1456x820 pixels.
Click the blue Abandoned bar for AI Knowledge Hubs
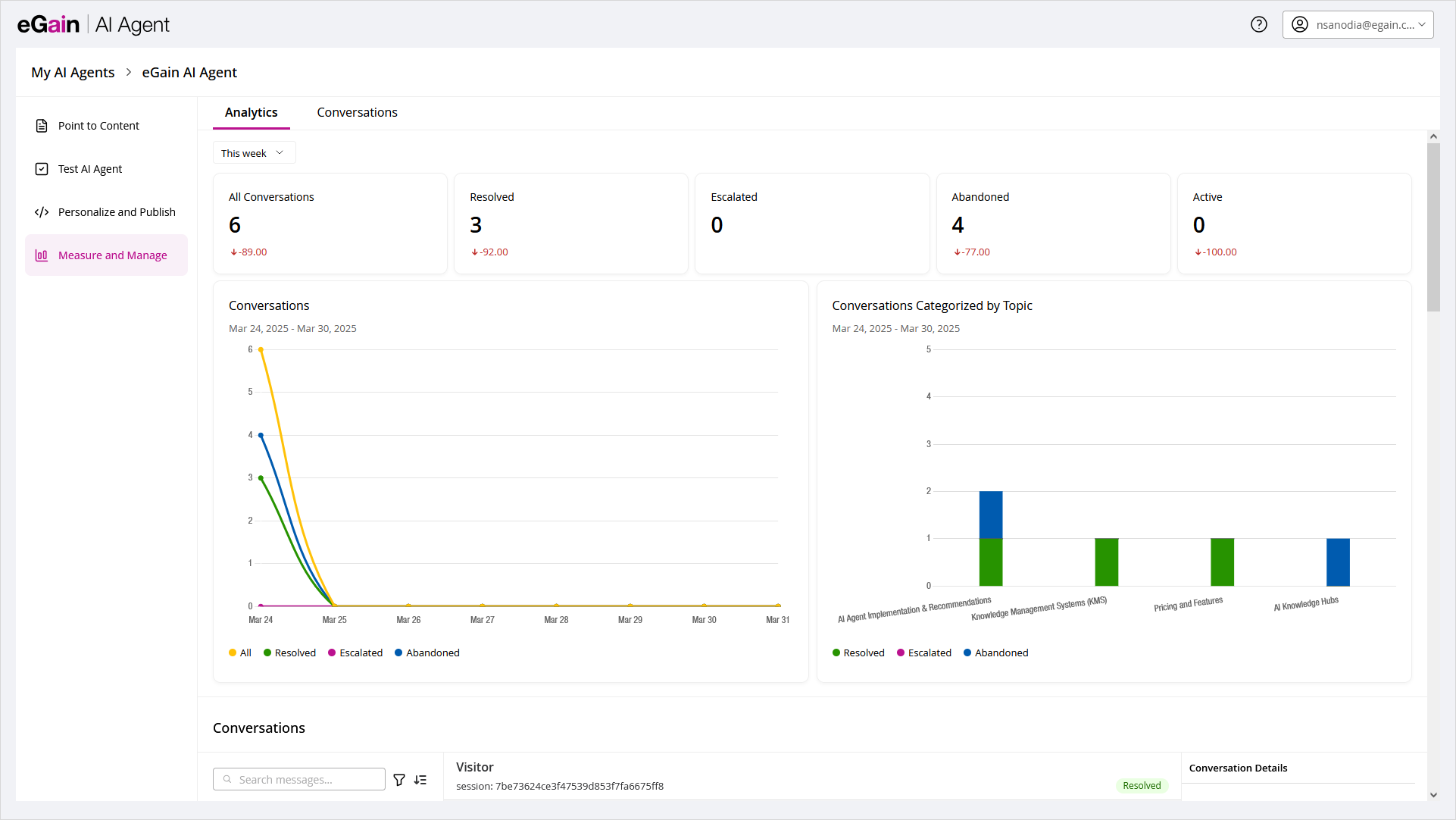click(1338, 562)
